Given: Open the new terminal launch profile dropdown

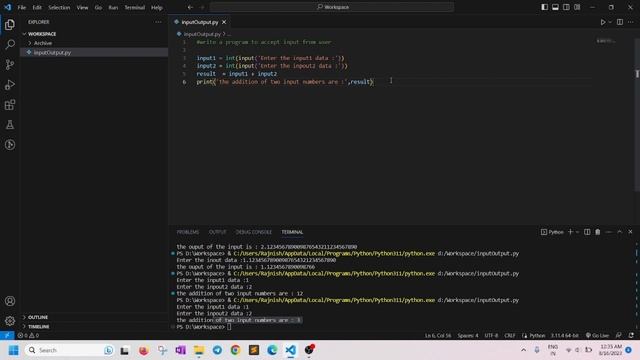Looking at the screenshot, I should click(x=577, y=232).
